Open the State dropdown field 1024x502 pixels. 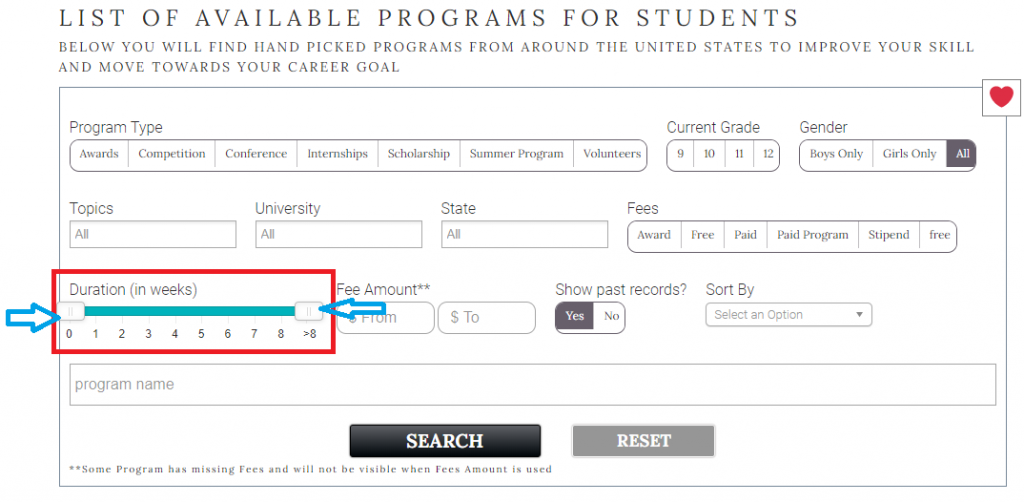tap(524, 234)
